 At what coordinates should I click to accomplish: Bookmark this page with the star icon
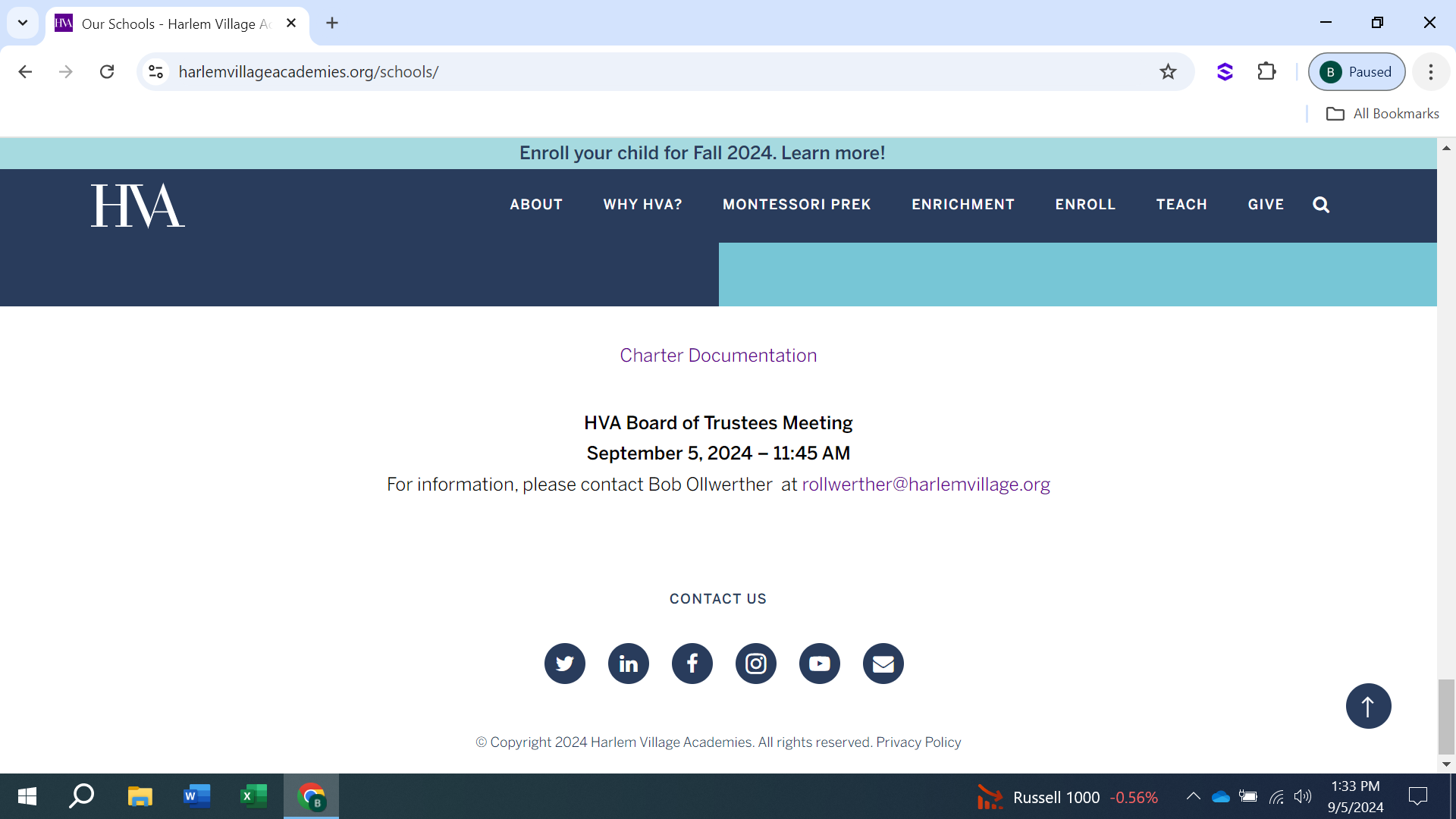coord(1168,71)
